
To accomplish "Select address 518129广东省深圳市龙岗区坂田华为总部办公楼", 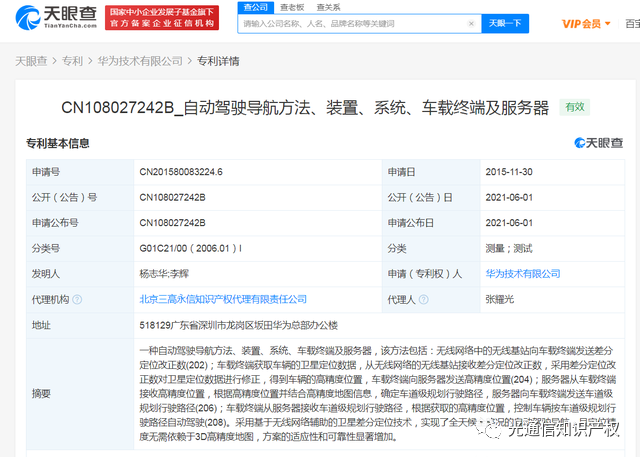I will (x=239, y=325).
